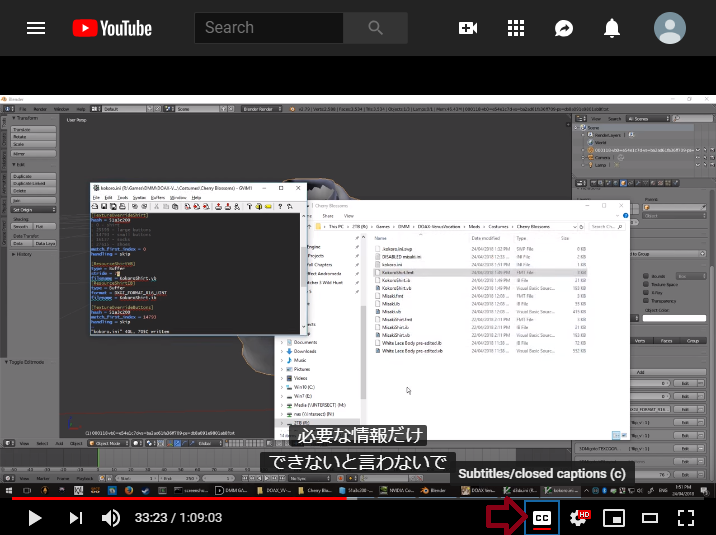Open GVIM Buffers menu

(158, 198)
